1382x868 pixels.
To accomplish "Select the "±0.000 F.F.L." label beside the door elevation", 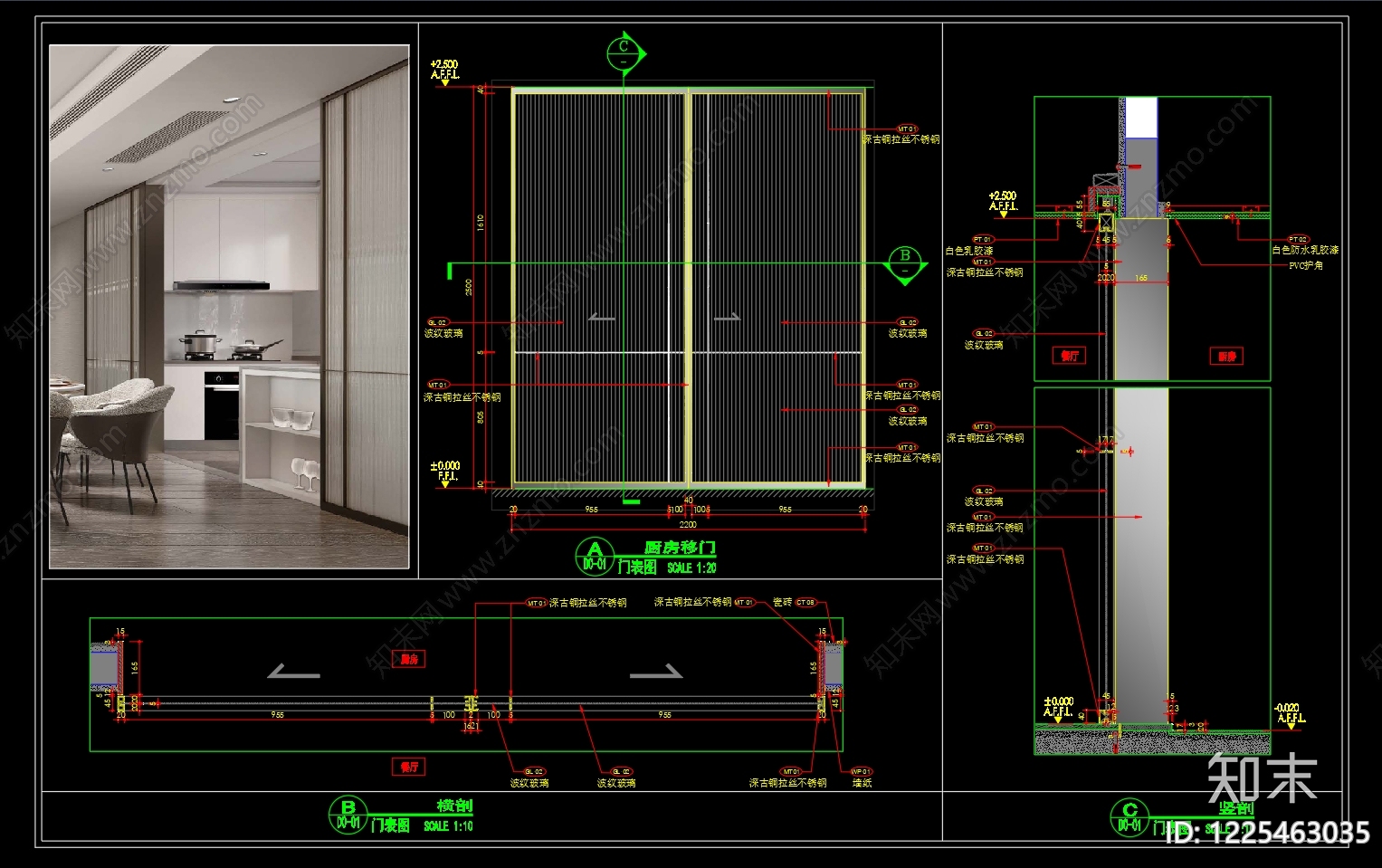I will click(447, 471).
